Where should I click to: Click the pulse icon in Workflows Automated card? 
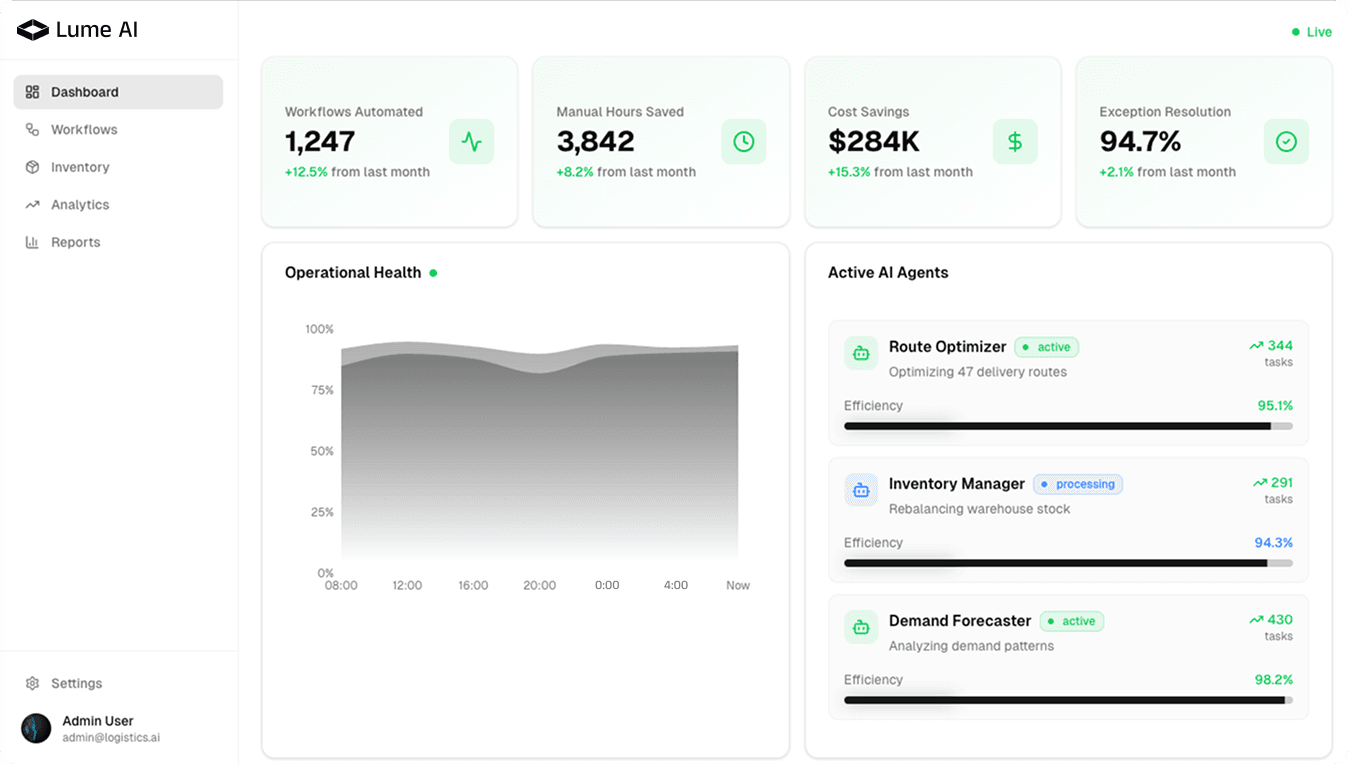click(x=471, y=142)
